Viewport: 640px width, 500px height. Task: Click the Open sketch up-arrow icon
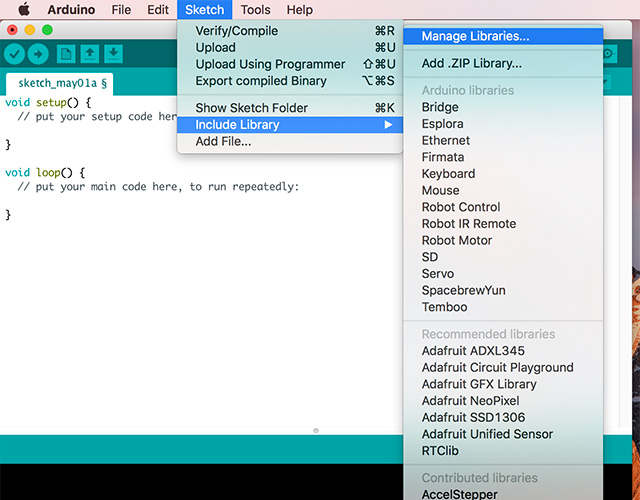[91, 54]
